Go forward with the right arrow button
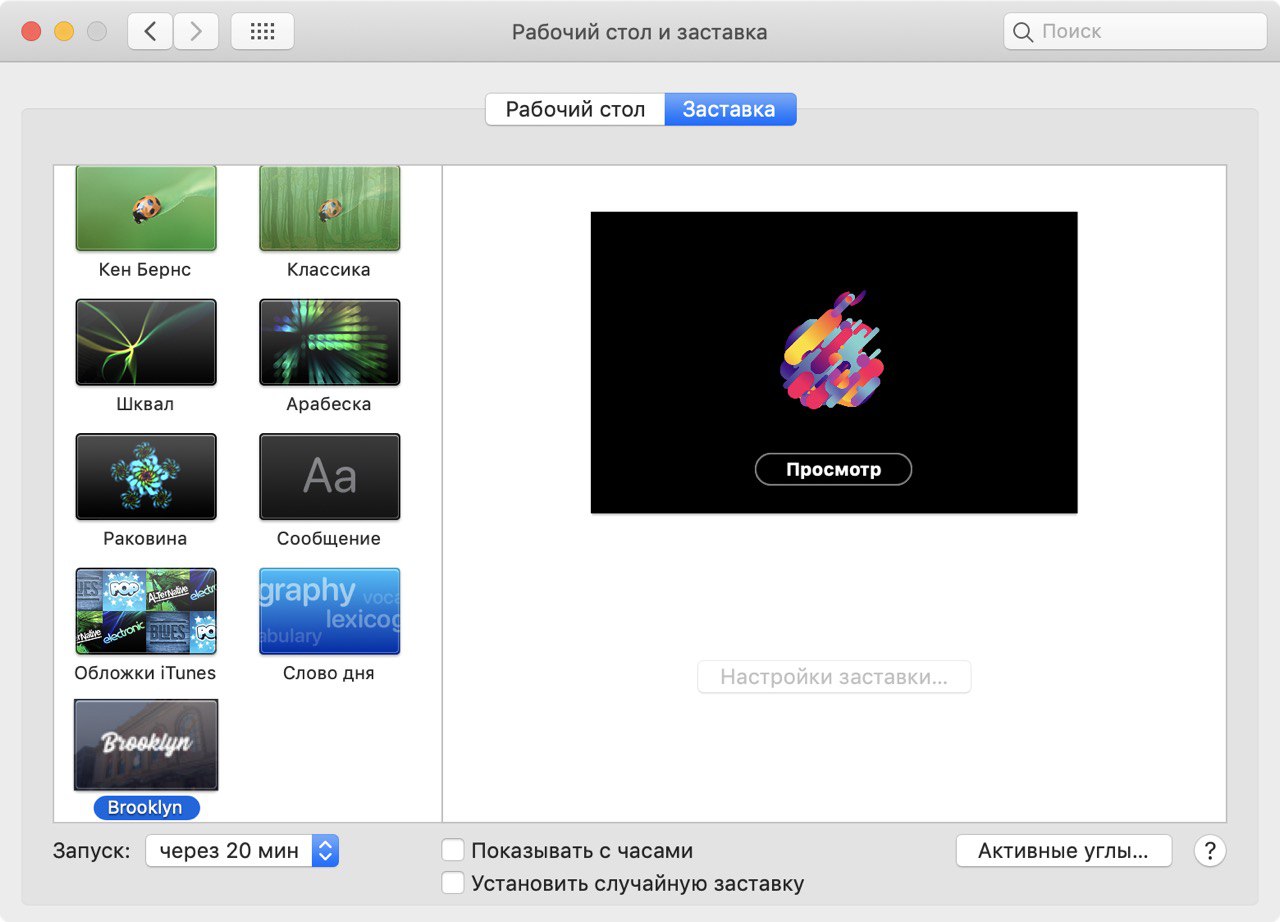The width and height of the screenshot is (1280, 922). (x=196, y=32)
